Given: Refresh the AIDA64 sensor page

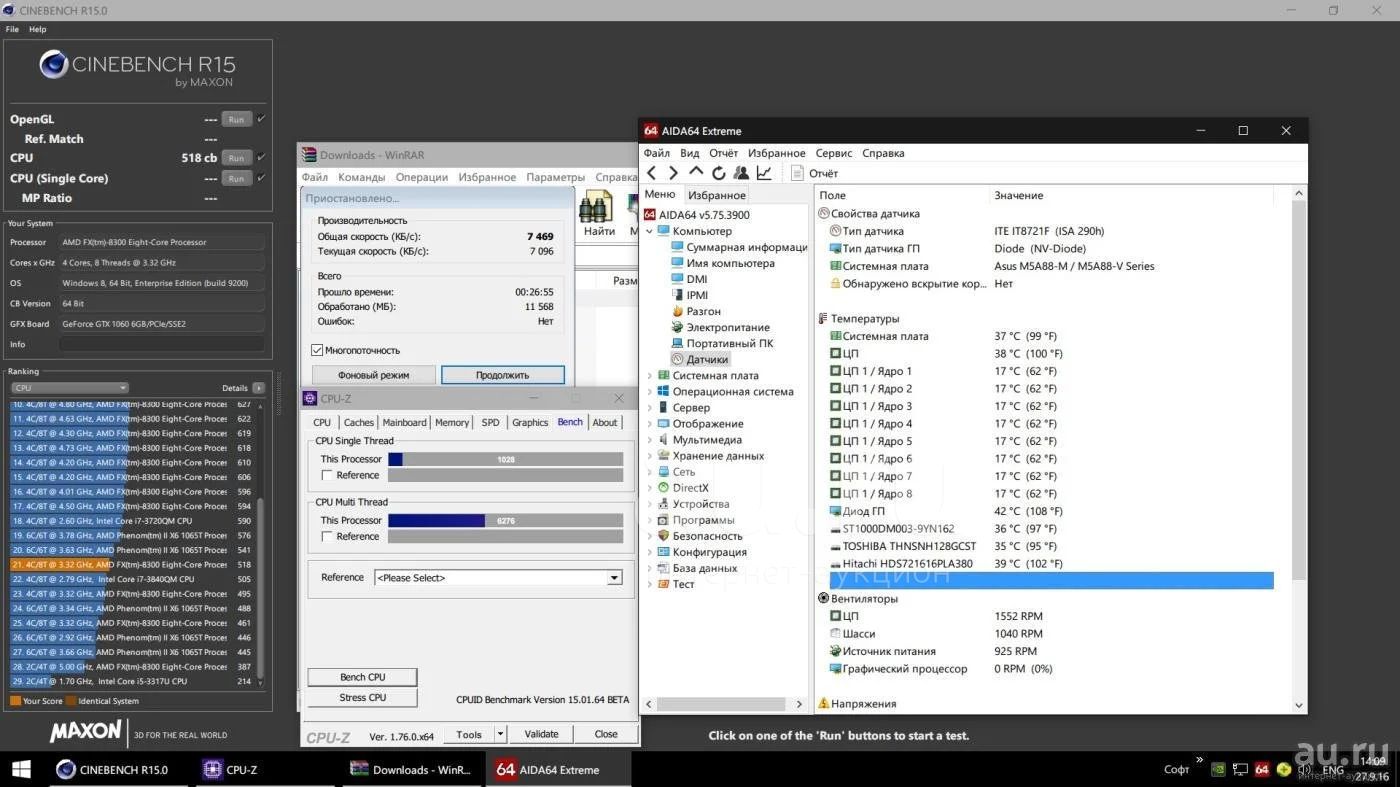Looking at the screenshot, I should (718, 173).
